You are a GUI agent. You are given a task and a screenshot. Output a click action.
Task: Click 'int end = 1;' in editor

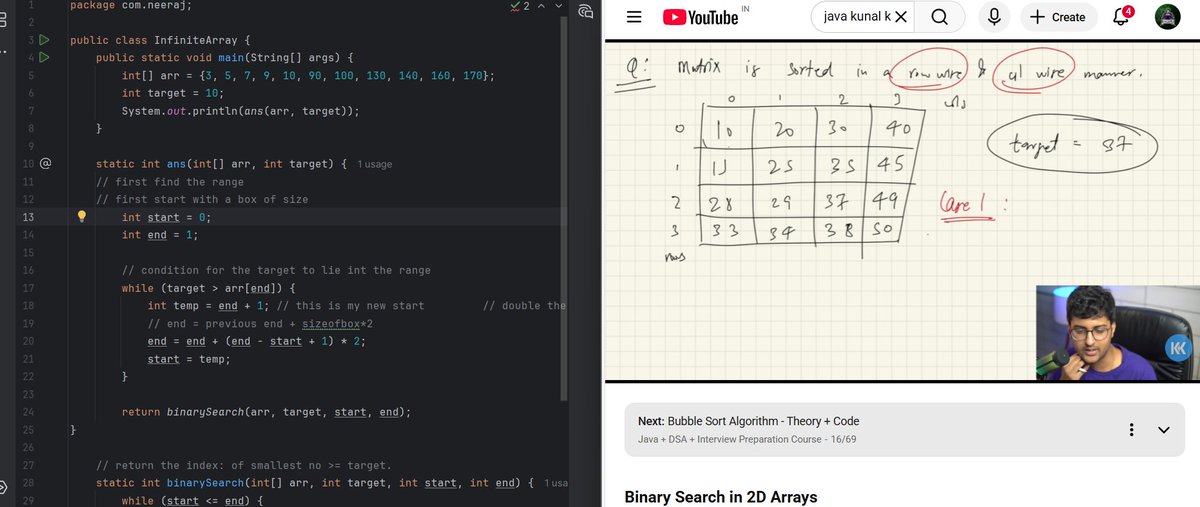160,235
